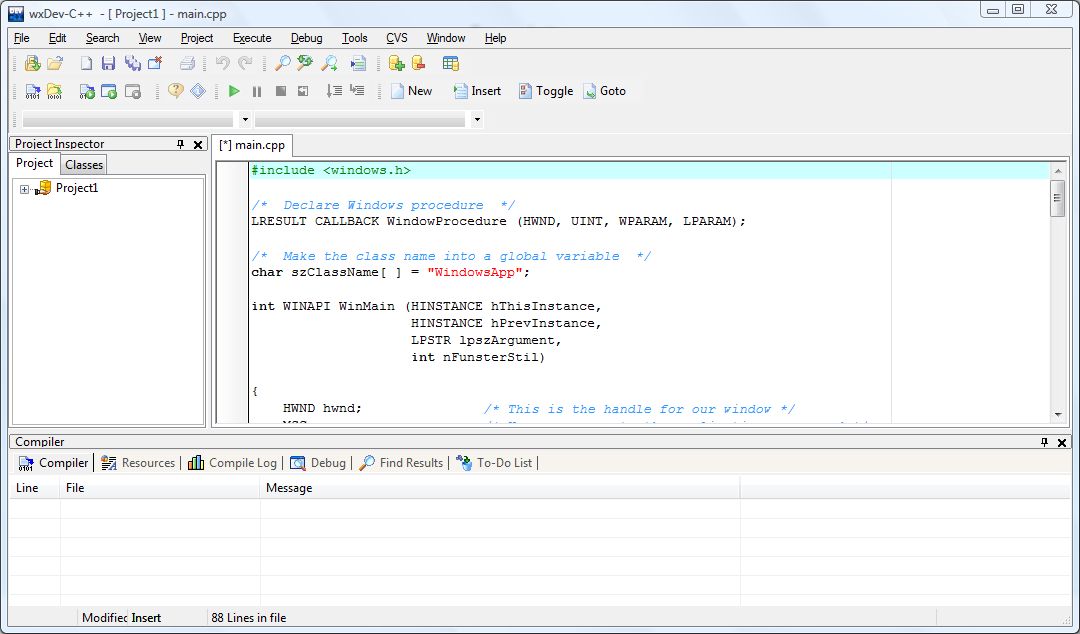Click the Find magnifier icon

283,63
